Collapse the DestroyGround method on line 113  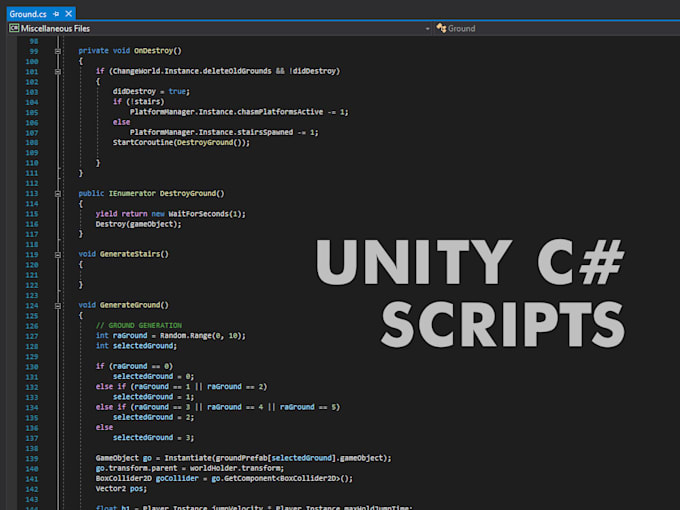coord(58,194)
